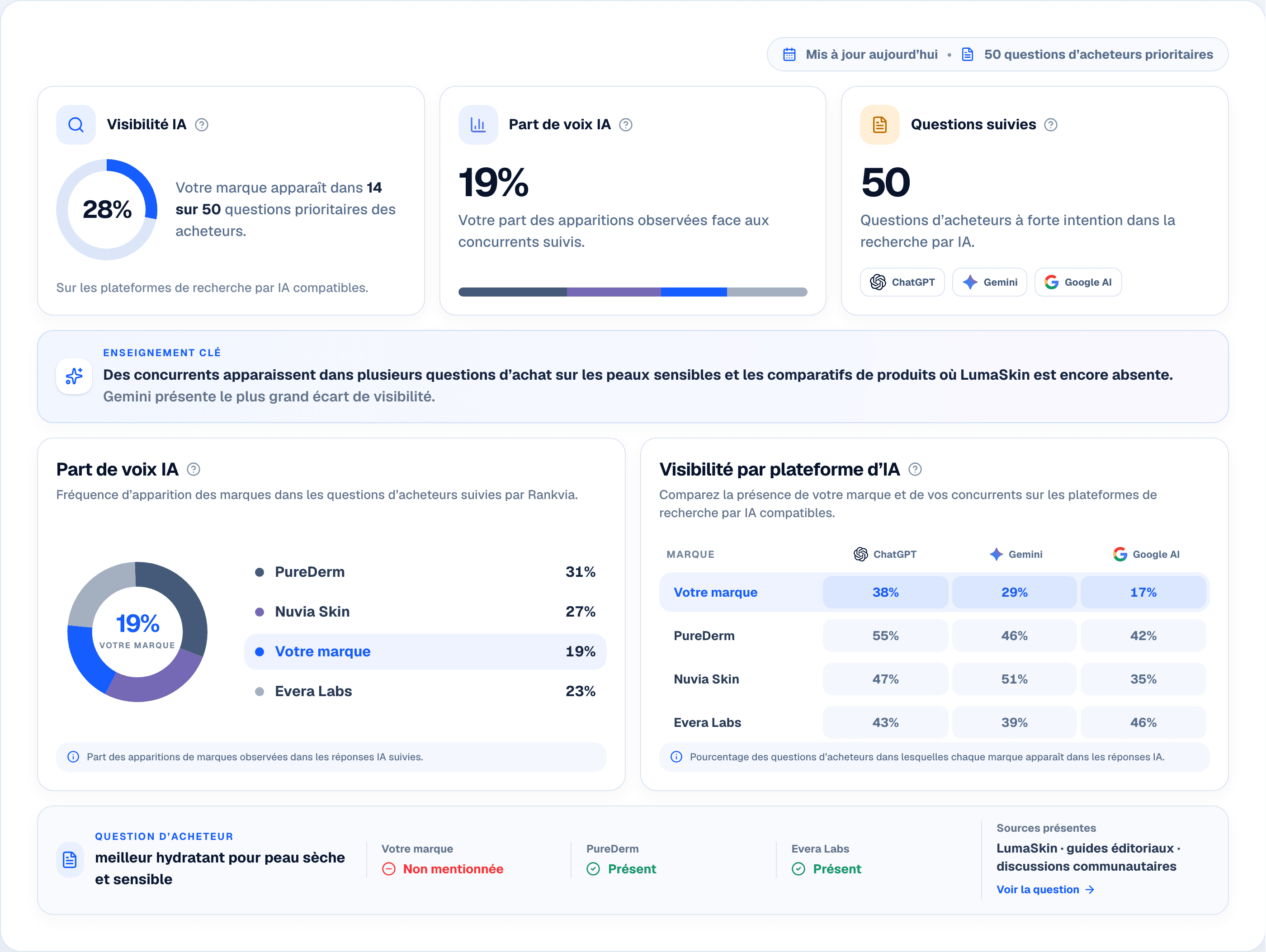Click PureDerm ChatGPT cell 55%
The height and width of the screenshot is (952, 1266).
click(885, 636)
